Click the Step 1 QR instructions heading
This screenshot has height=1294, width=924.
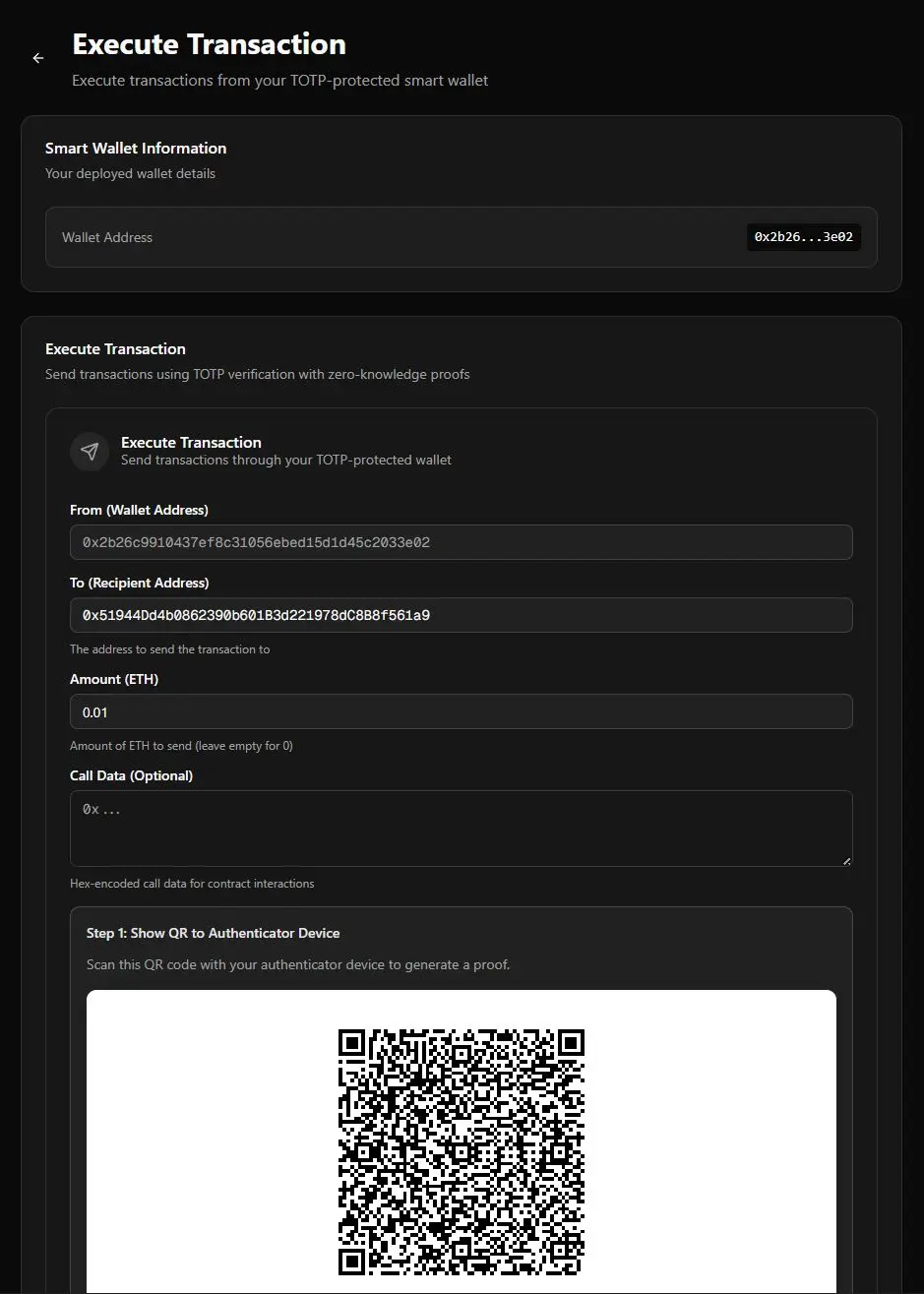click(x=213, y=933)
